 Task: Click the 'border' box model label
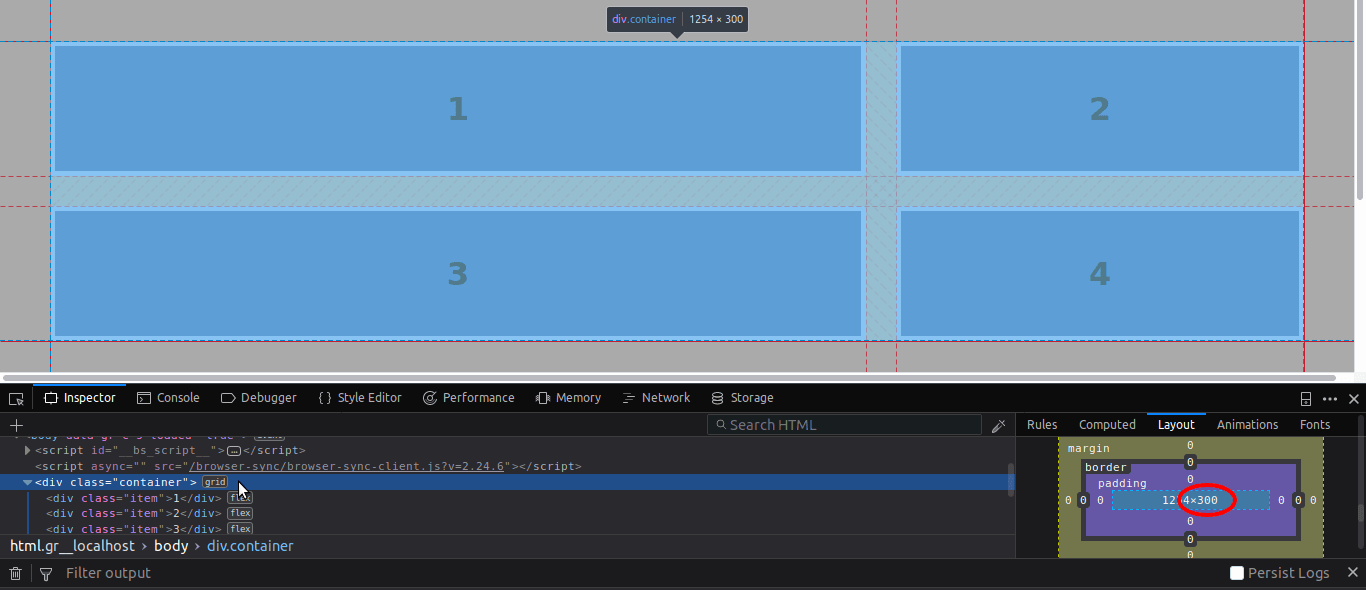tap(1106, 467)
